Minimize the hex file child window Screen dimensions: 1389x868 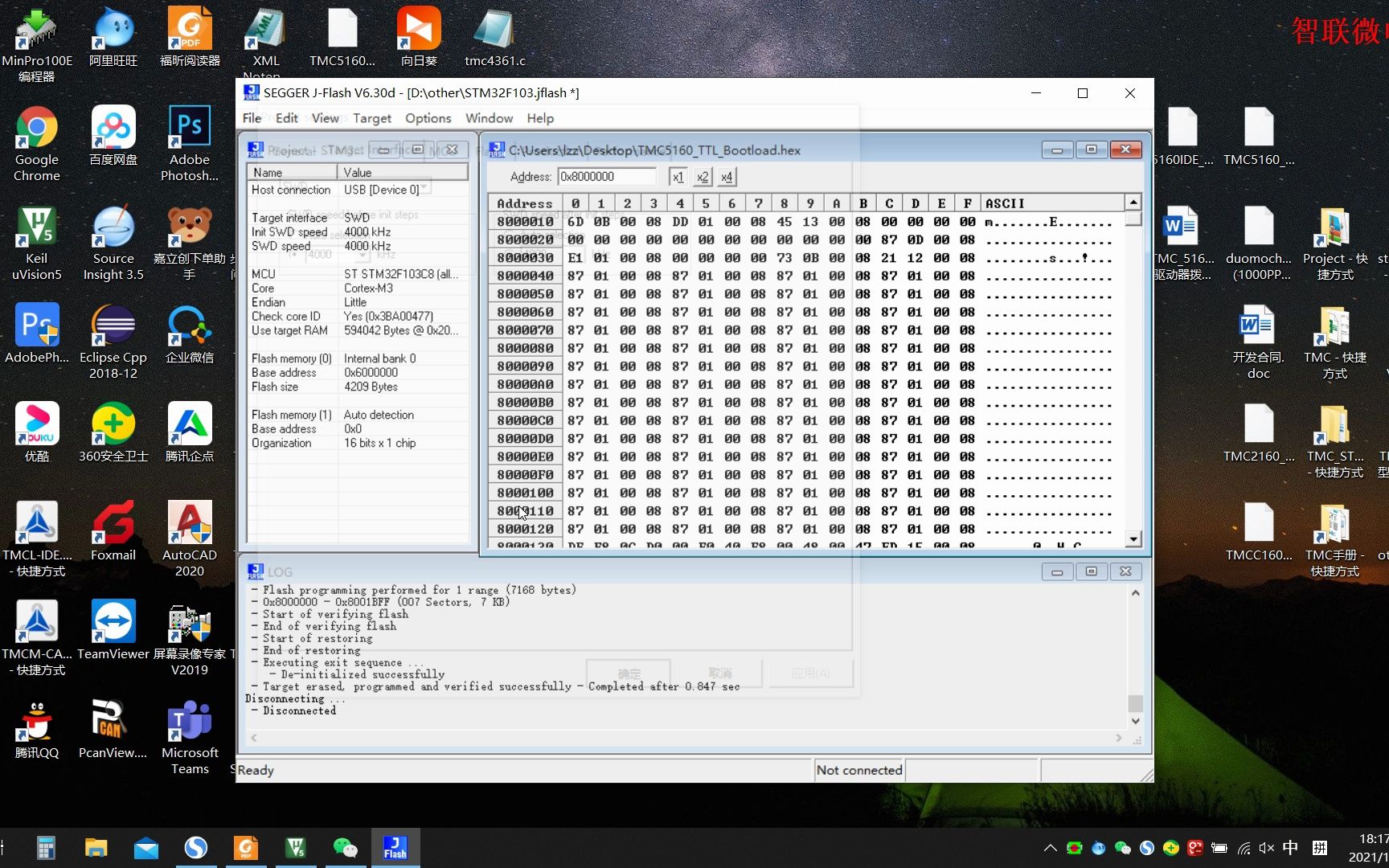pyautogui.click(x=1057, y=149)
